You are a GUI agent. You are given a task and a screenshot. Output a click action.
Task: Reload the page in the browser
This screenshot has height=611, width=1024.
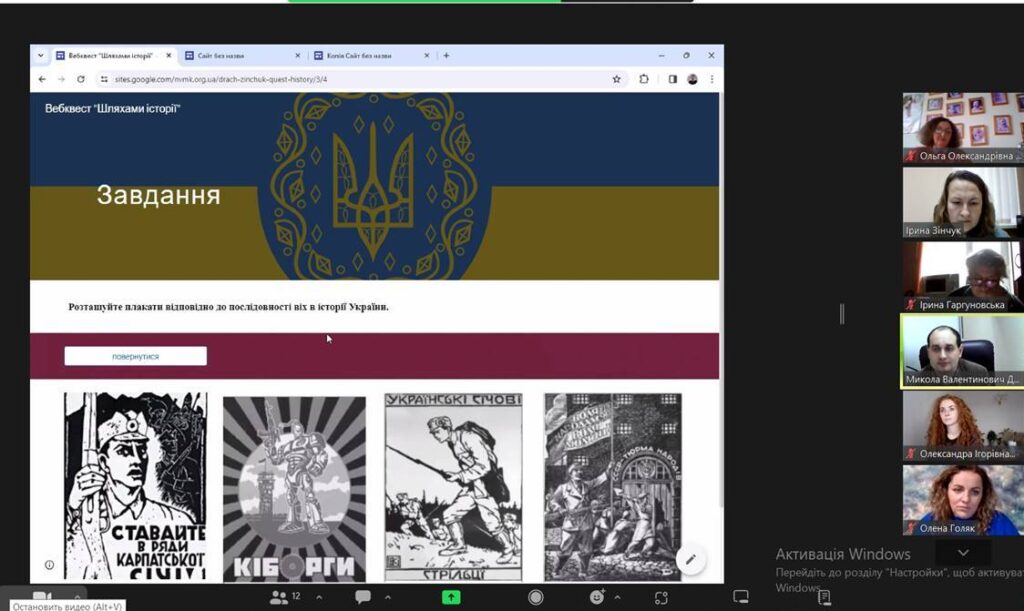click(81, 79)
